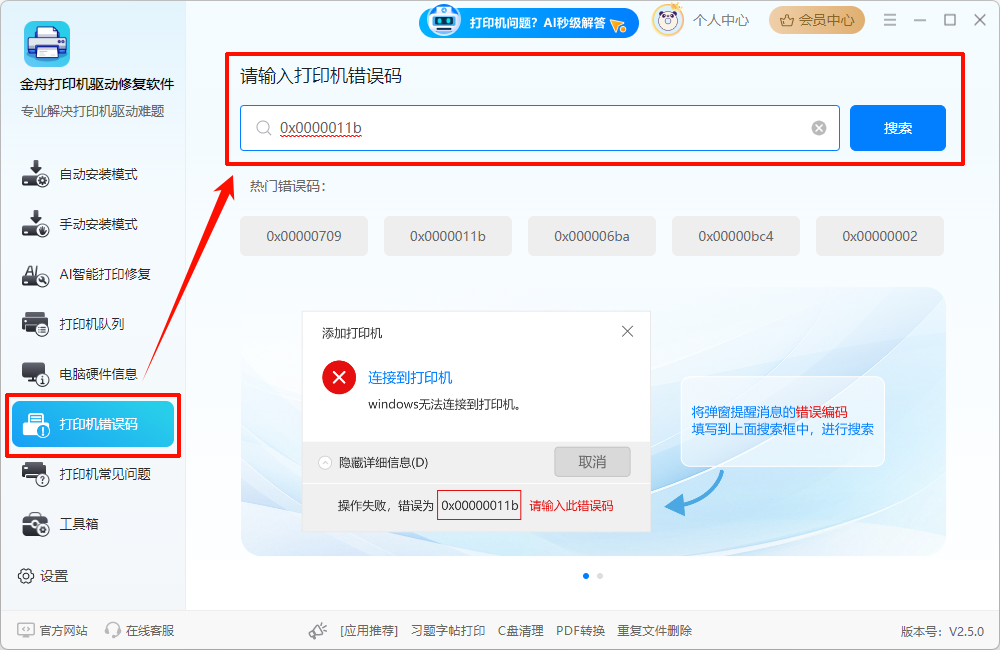The image size is (1000, 650).
Task: Click the panda avatar for 个人中心
Action: tap(668, 20)
